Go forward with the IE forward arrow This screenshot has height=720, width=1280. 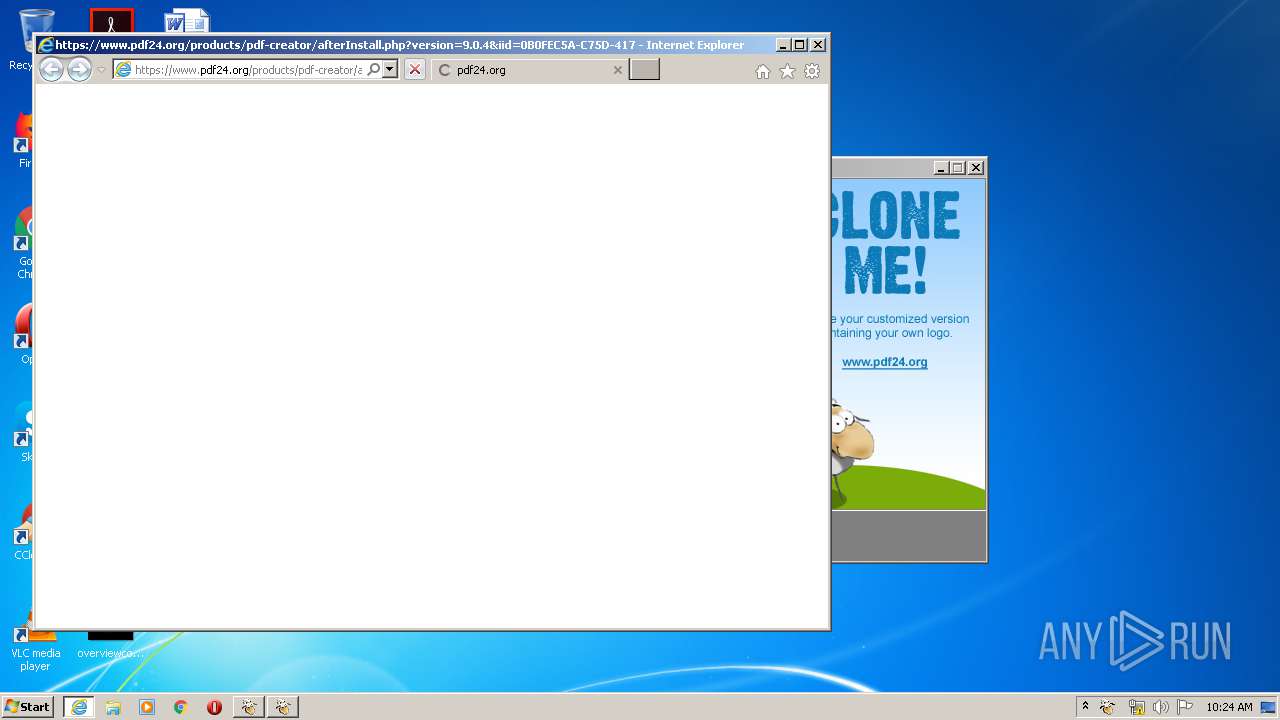pyautogui.click(x=79, y=69)
